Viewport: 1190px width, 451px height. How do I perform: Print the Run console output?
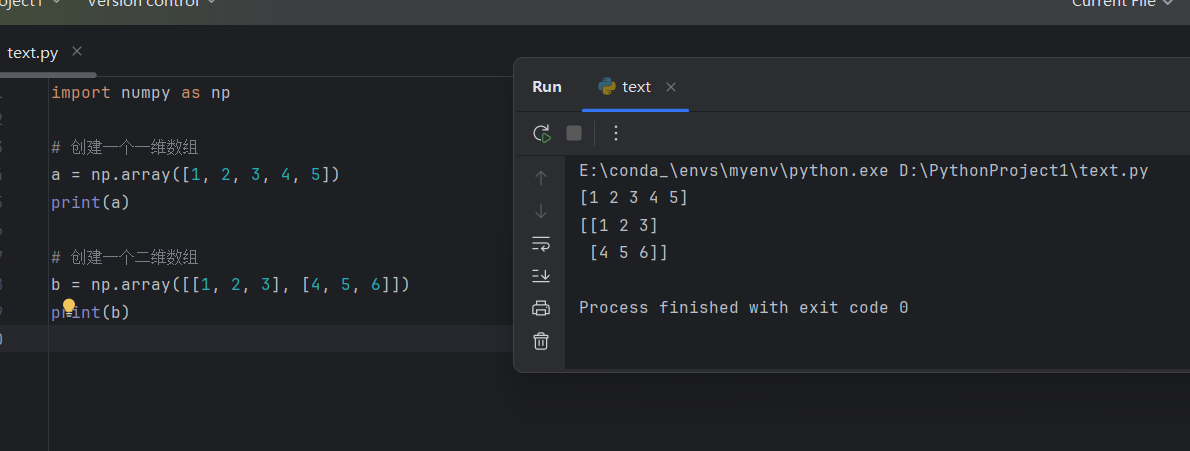pyautogui.click(x=541, y=308)
